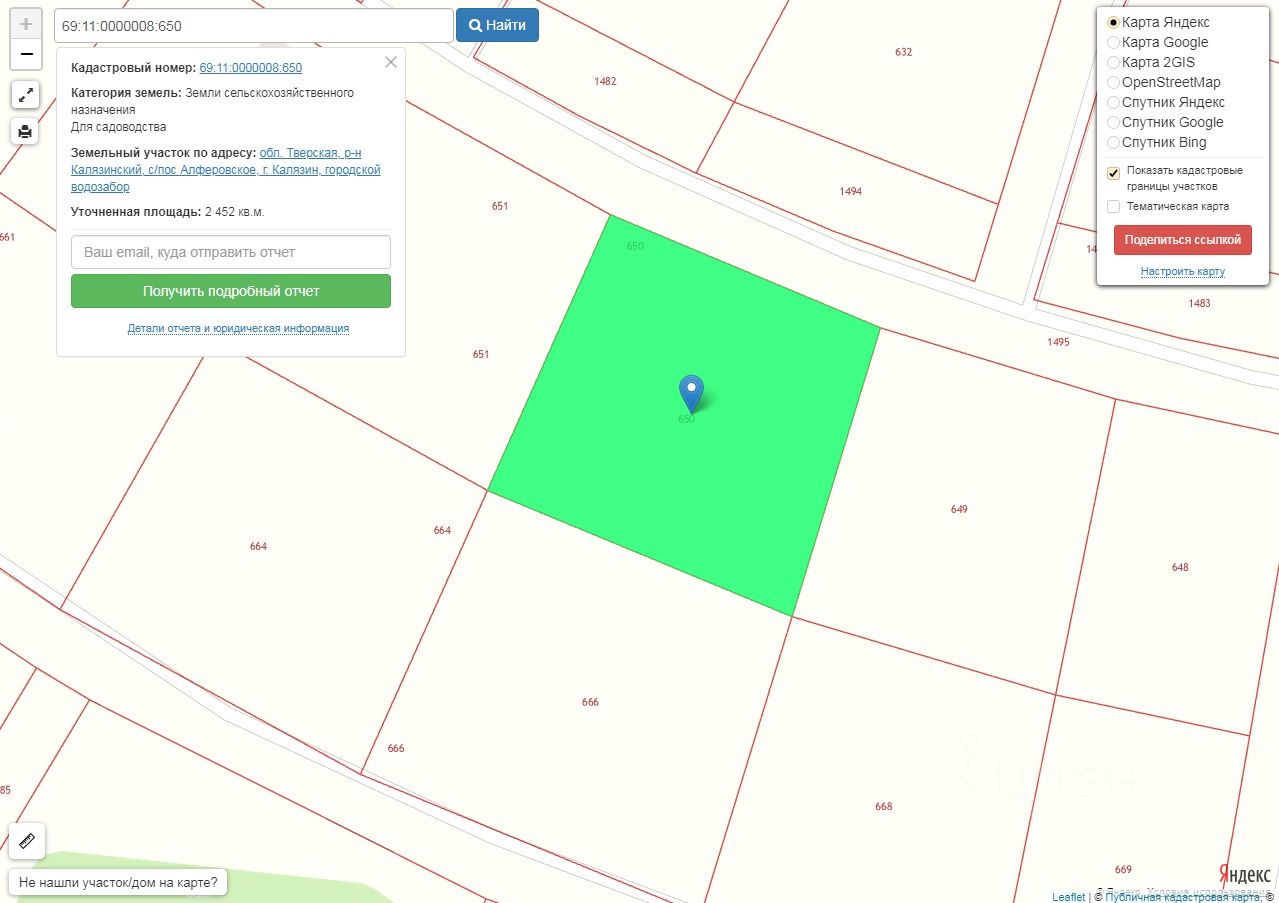Click parcel label 649 on map

coord(959,509)
